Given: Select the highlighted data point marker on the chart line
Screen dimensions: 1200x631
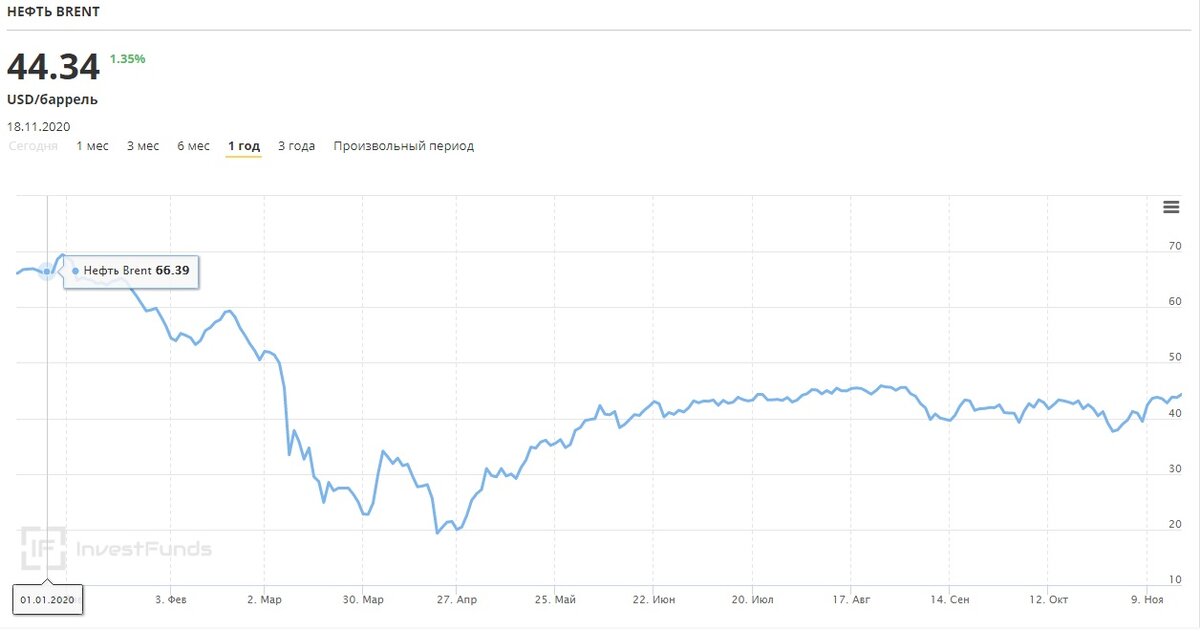Looking at the screenshot, I should pyautogui.click(x=47, y=270).
